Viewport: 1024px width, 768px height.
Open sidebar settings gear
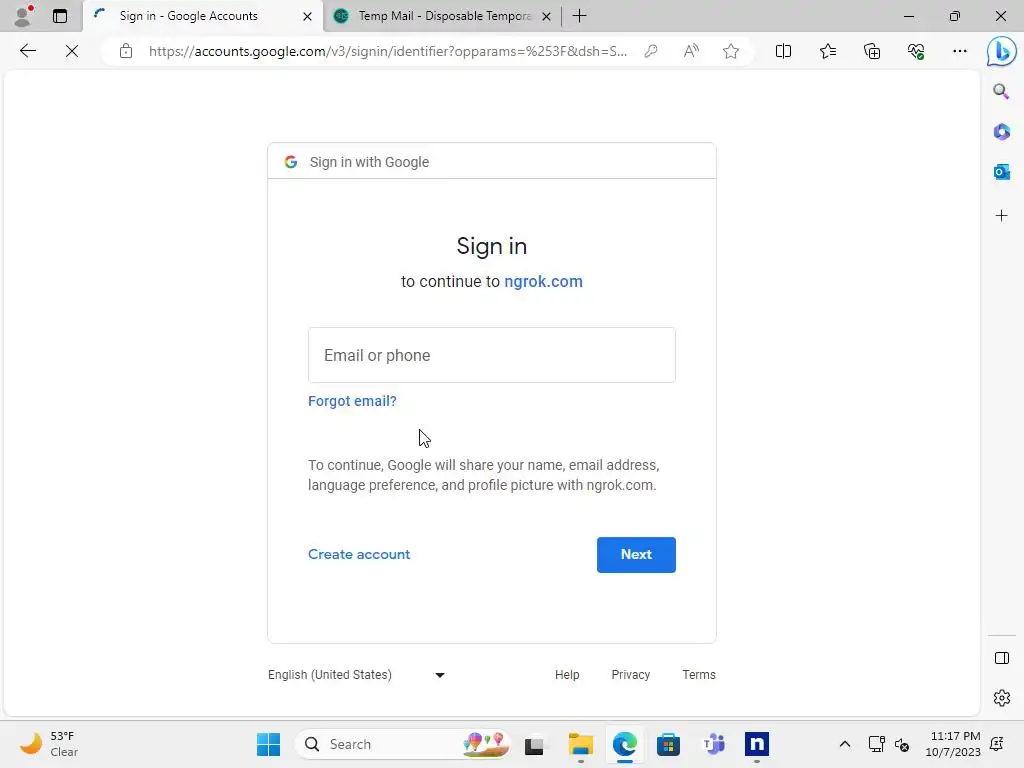click(1001, 698)
